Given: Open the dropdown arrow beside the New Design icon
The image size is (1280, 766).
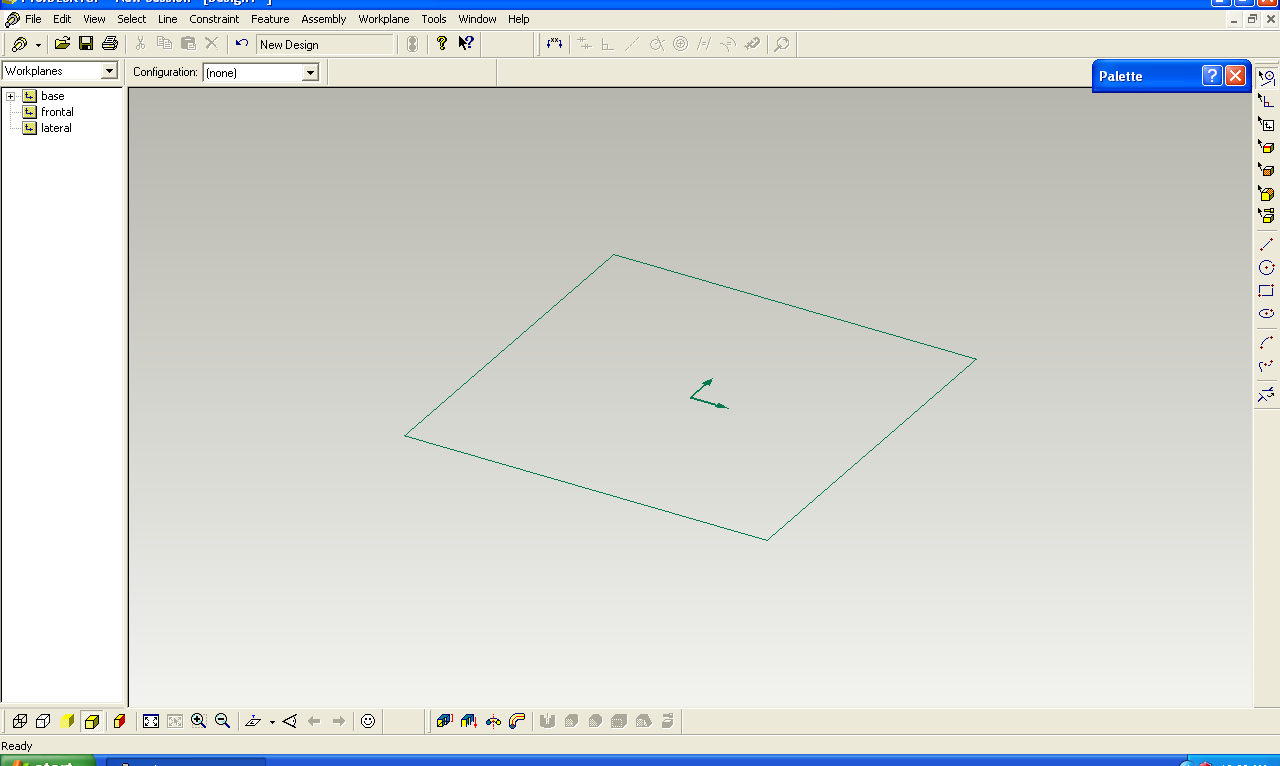Looking at the screenshot, I should click(x=38, y=45).
